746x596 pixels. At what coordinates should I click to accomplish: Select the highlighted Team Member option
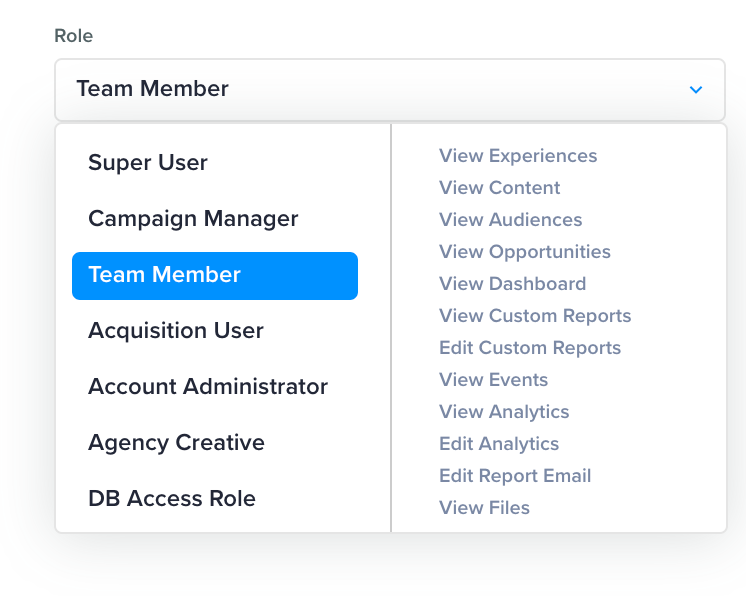(214, 275)
